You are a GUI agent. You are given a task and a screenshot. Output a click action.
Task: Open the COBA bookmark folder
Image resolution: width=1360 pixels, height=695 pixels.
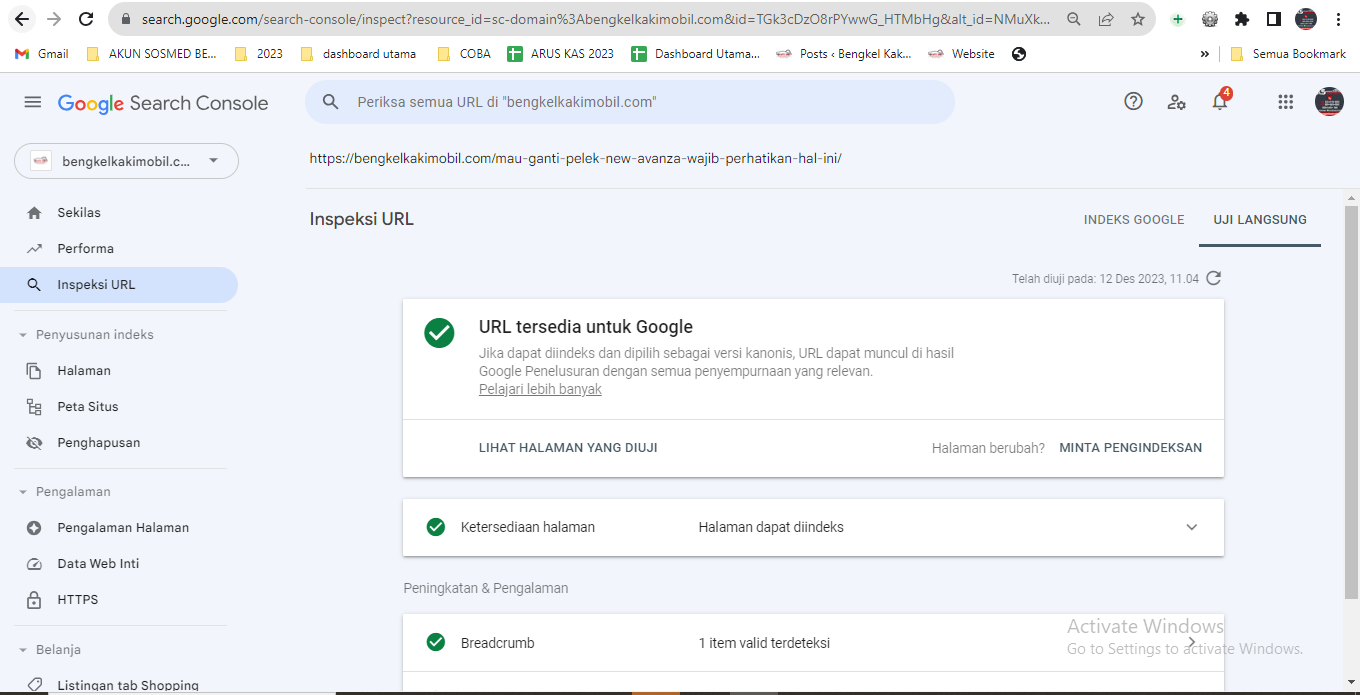coord(464,54)
